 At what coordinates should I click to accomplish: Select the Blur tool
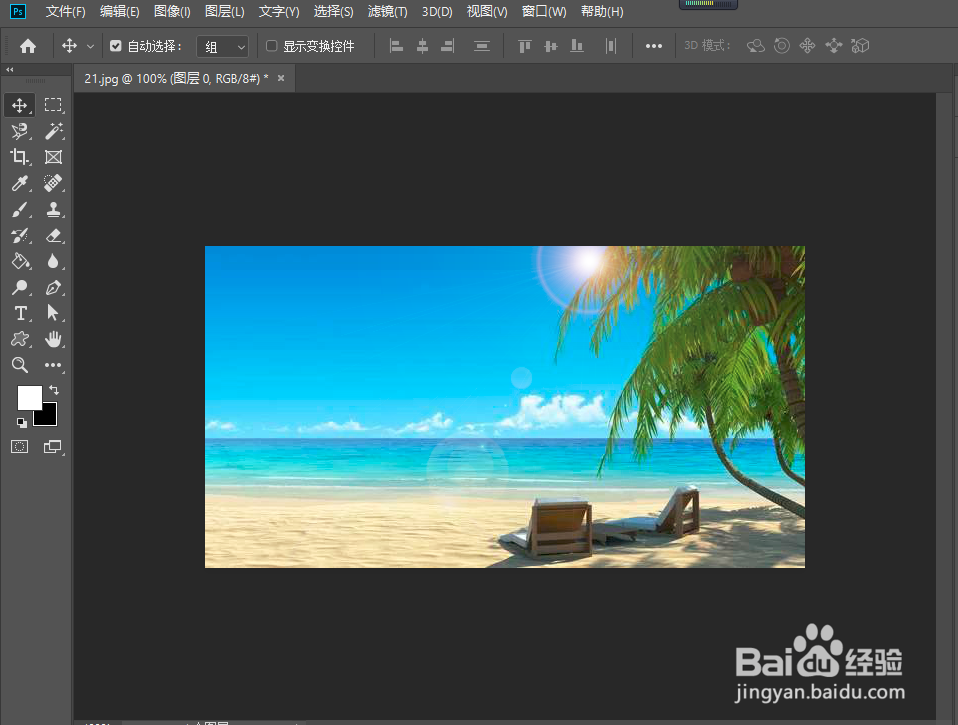click(x=53, y=261)
